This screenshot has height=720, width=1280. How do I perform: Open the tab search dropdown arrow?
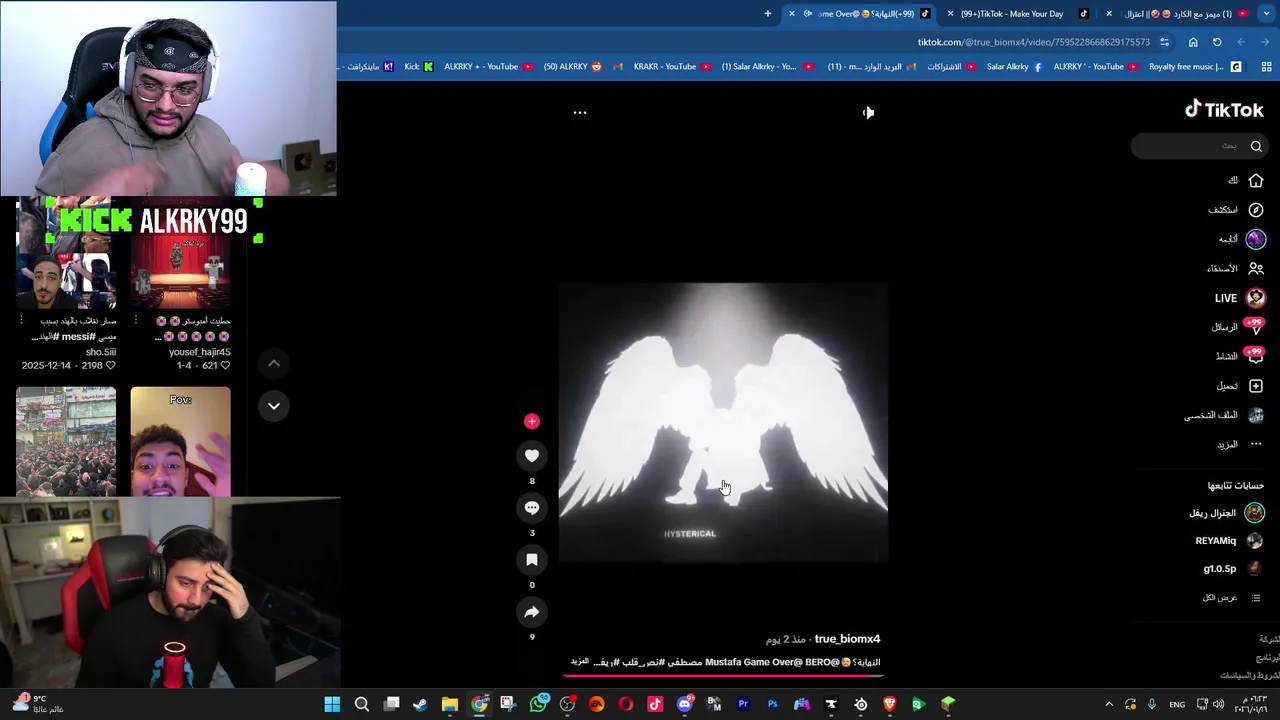[1266, 14]
